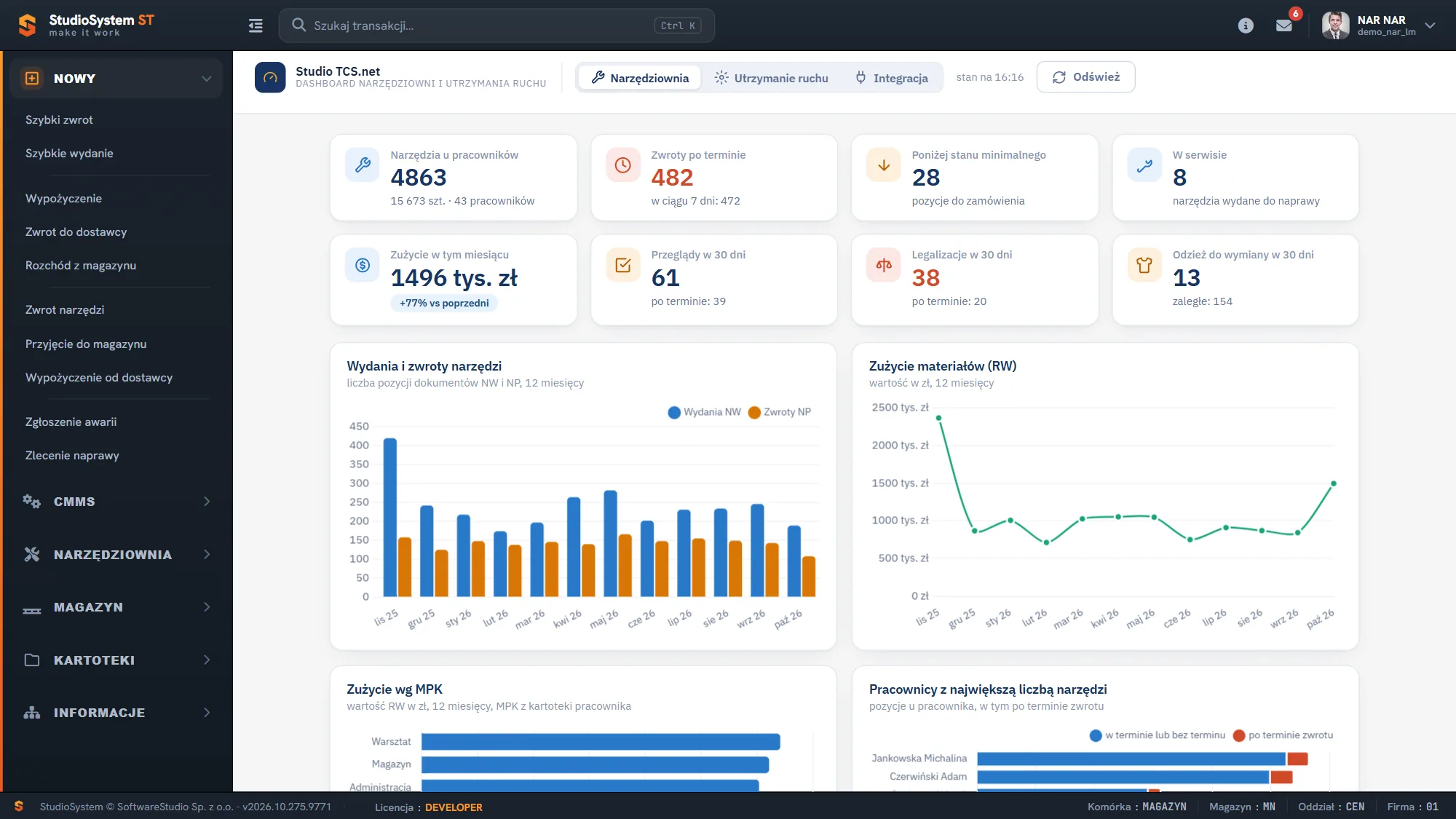Click the search magnifier icon
Viewport: 1456px width, 819px height.
click(x=298, y=25)
